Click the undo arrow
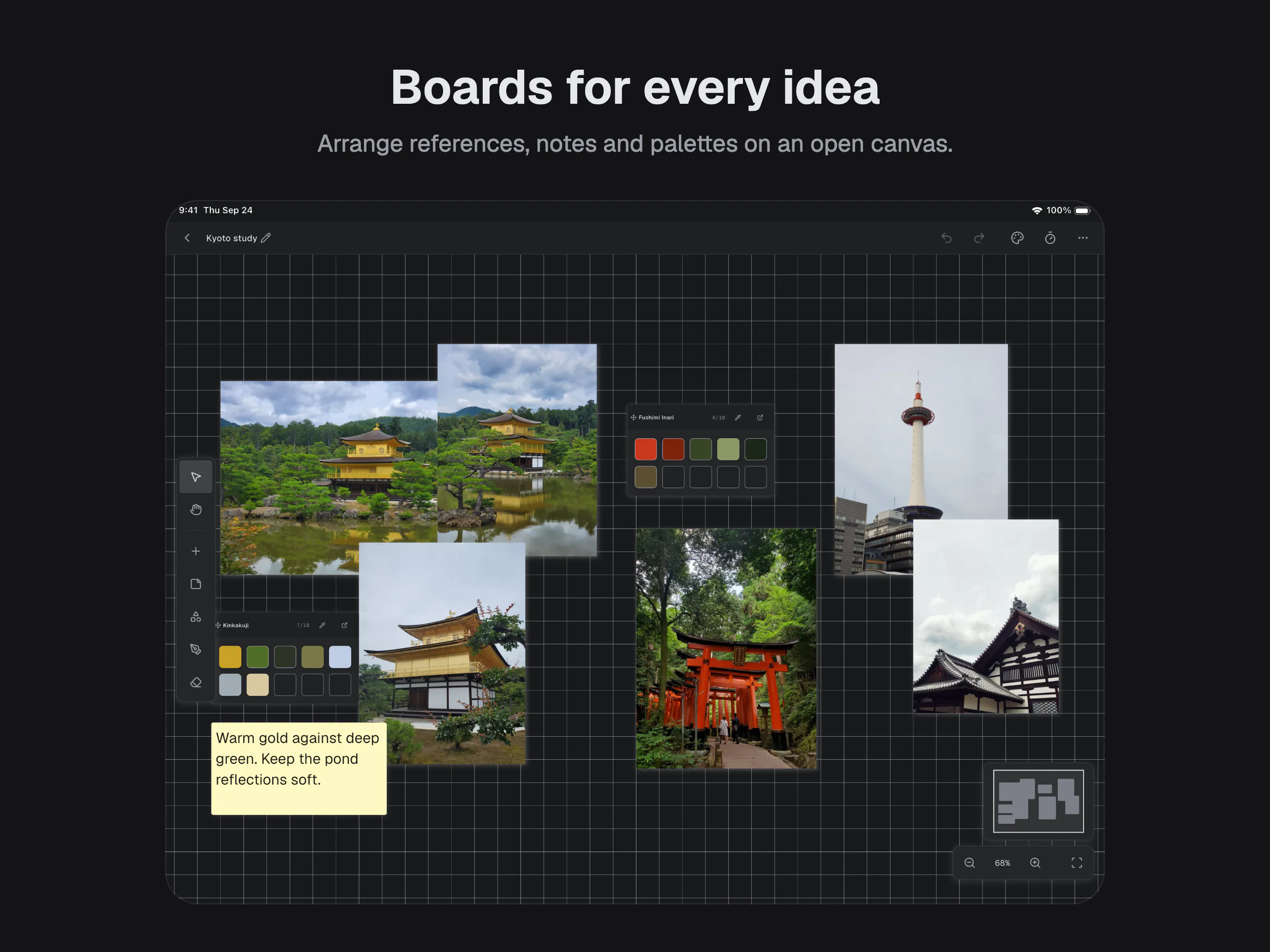The width and height of the screenshot is (1270, 952). 946,238
